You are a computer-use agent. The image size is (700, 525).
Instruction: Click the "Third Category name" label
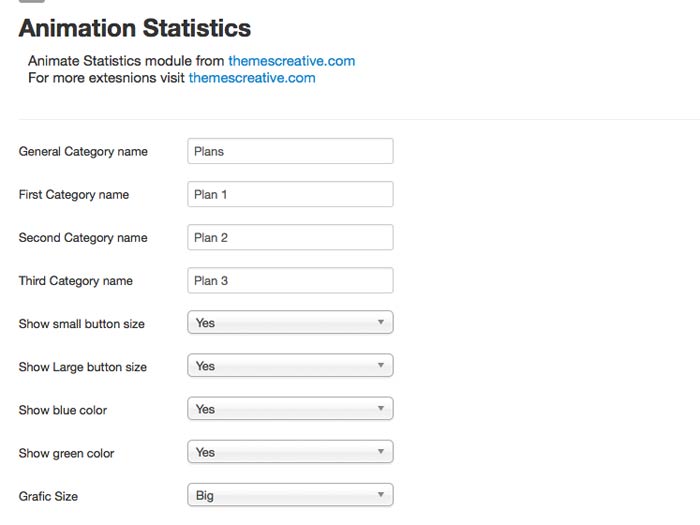[75, 281]
